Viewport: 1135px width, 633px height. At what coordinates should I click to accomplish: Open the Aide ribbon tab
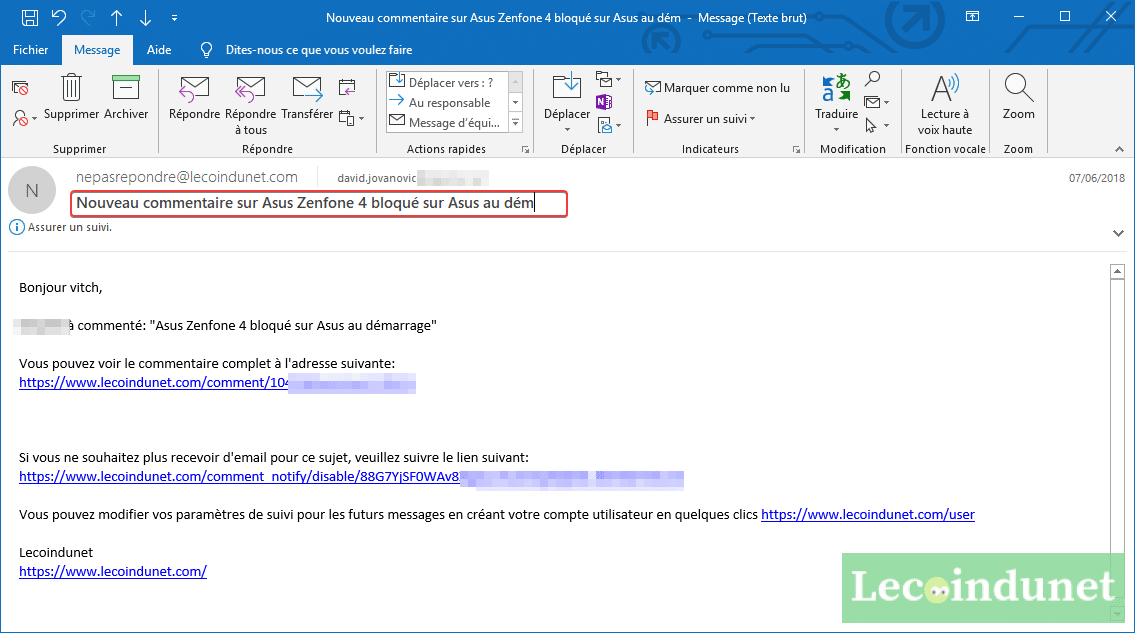click(159, 50)
